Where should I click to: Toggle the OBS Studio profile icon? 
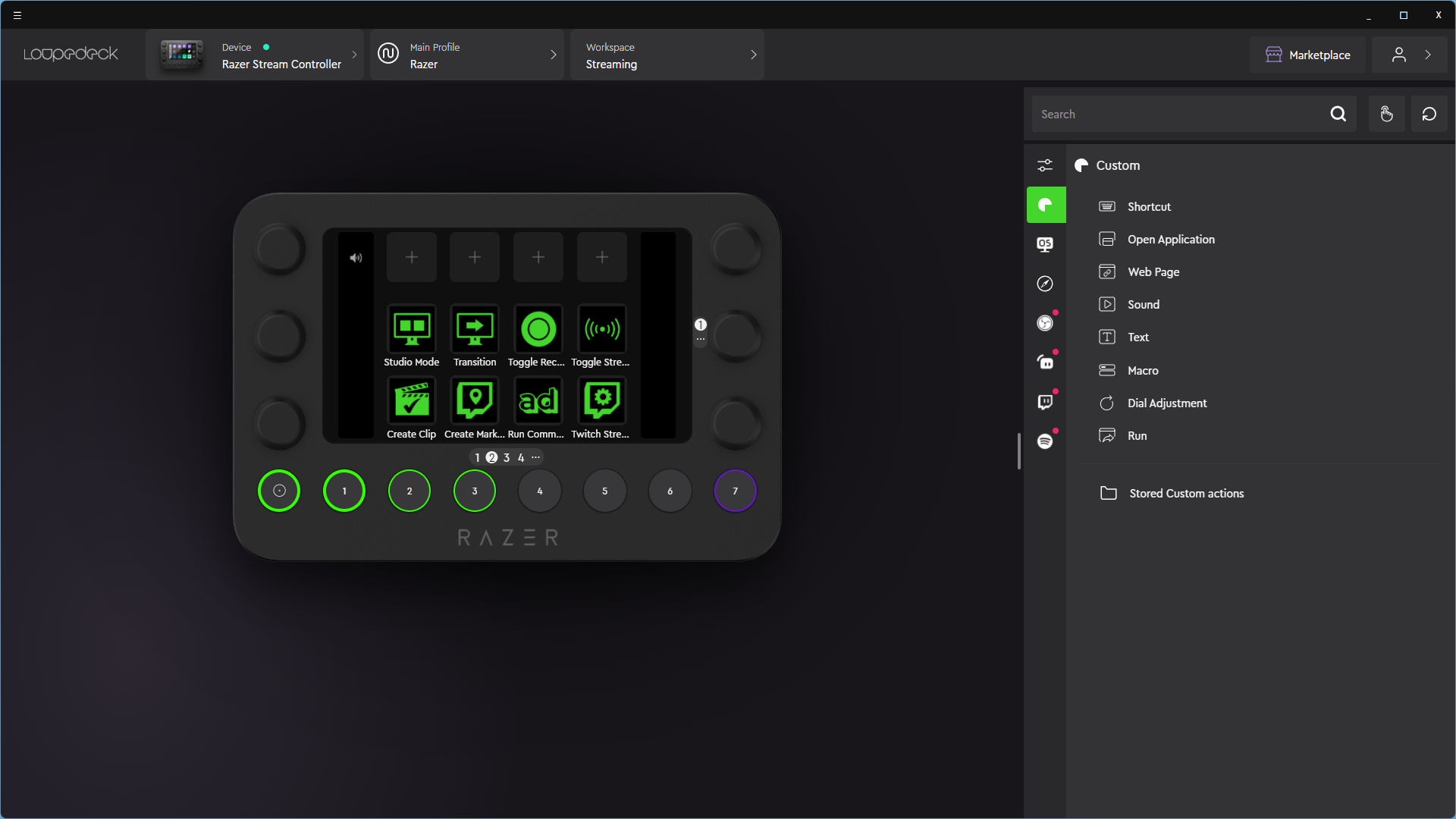(x=1046, y=323)
